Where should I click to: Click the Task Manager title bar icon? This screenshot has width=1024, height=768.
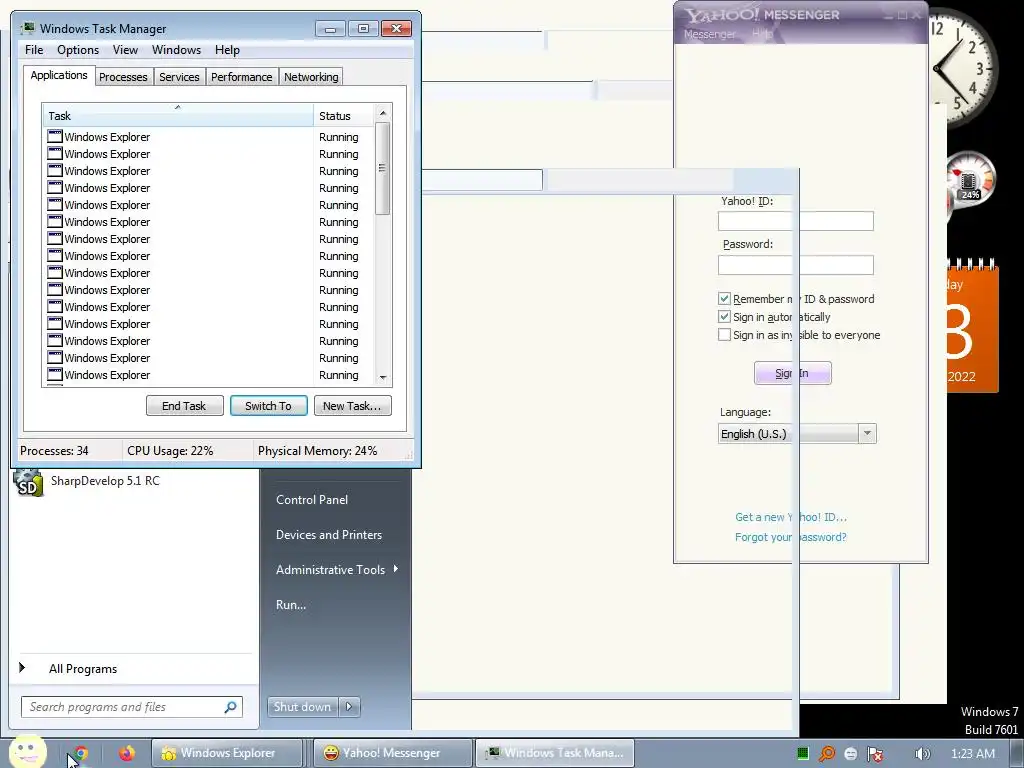click(x=27, y=28)
